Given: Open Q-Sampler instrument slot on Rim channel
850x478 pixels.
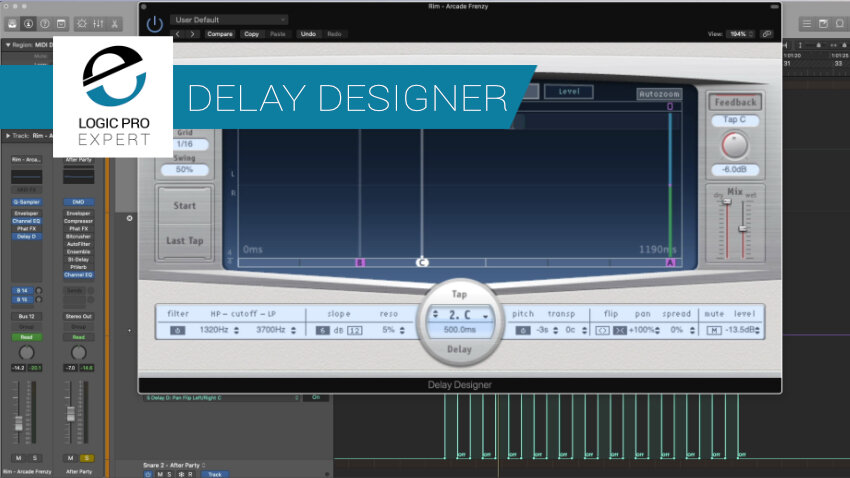Looking at the screenshot, I should click(27, 202).
